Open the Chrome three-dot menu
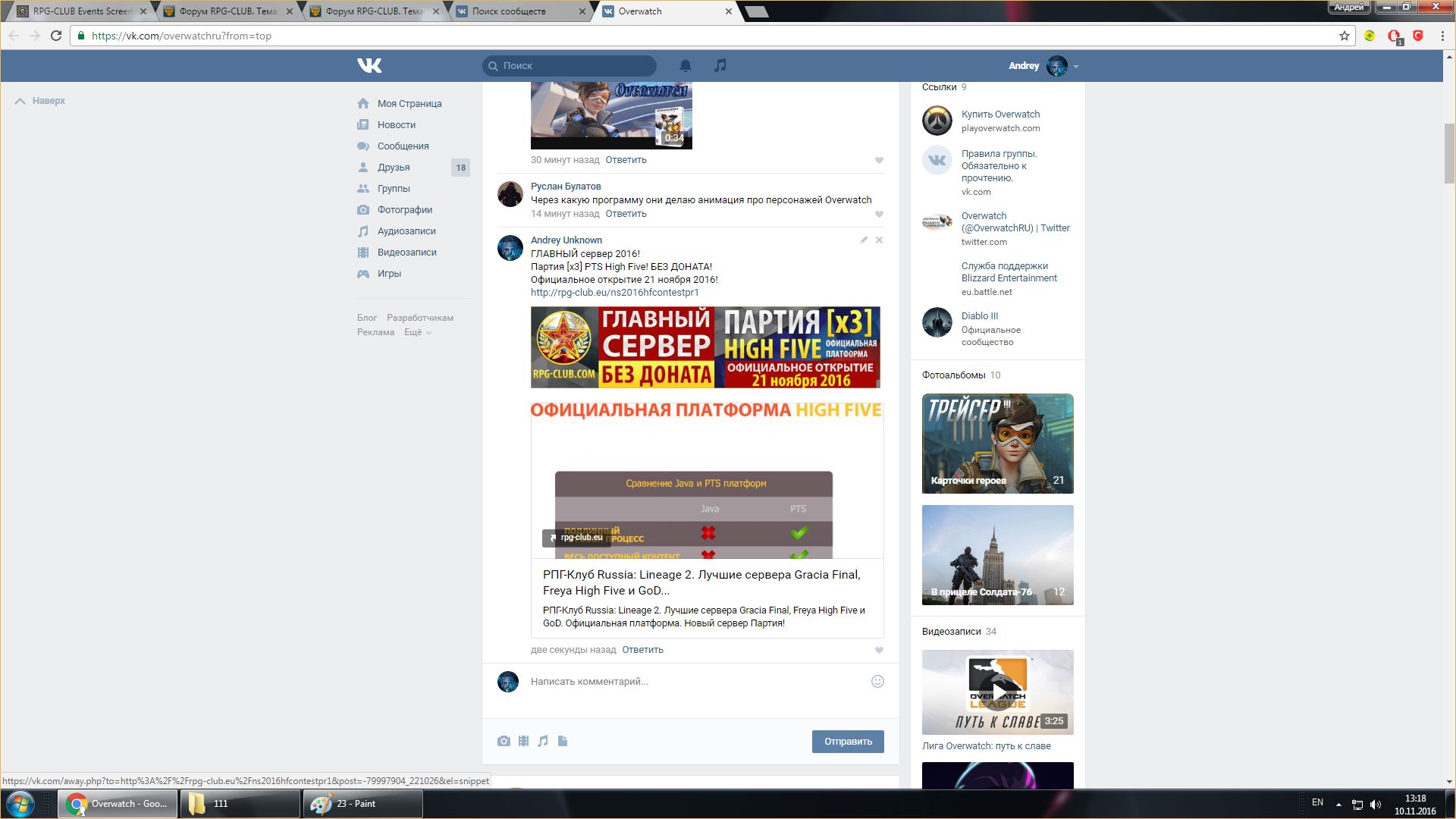Screen dimensions: 1456x819 pos(1442,36)
